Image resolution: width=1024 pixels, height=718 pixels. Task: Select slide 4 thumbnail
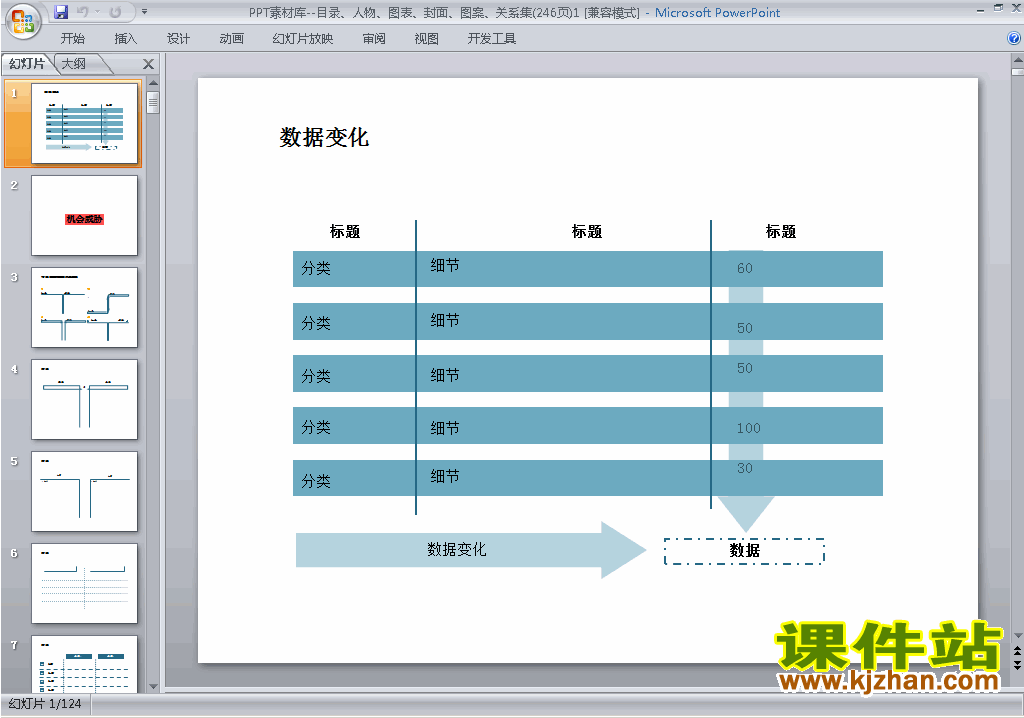(x=84, y=399)
